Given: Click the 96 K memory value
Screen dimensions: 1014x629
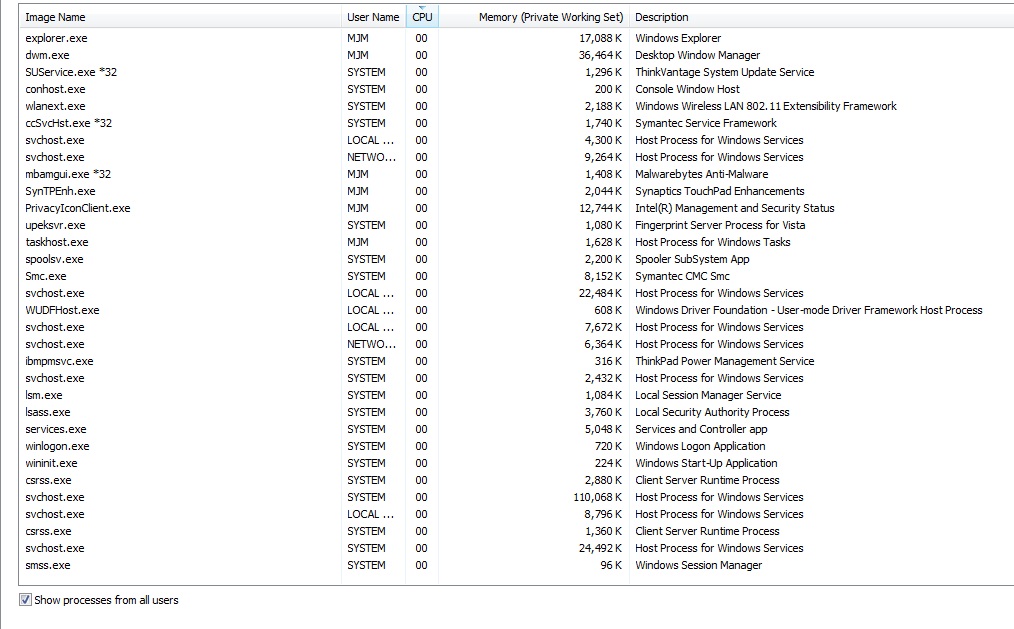Looking at the screenshot, I should pyautogui.click(x=611, y=566).
